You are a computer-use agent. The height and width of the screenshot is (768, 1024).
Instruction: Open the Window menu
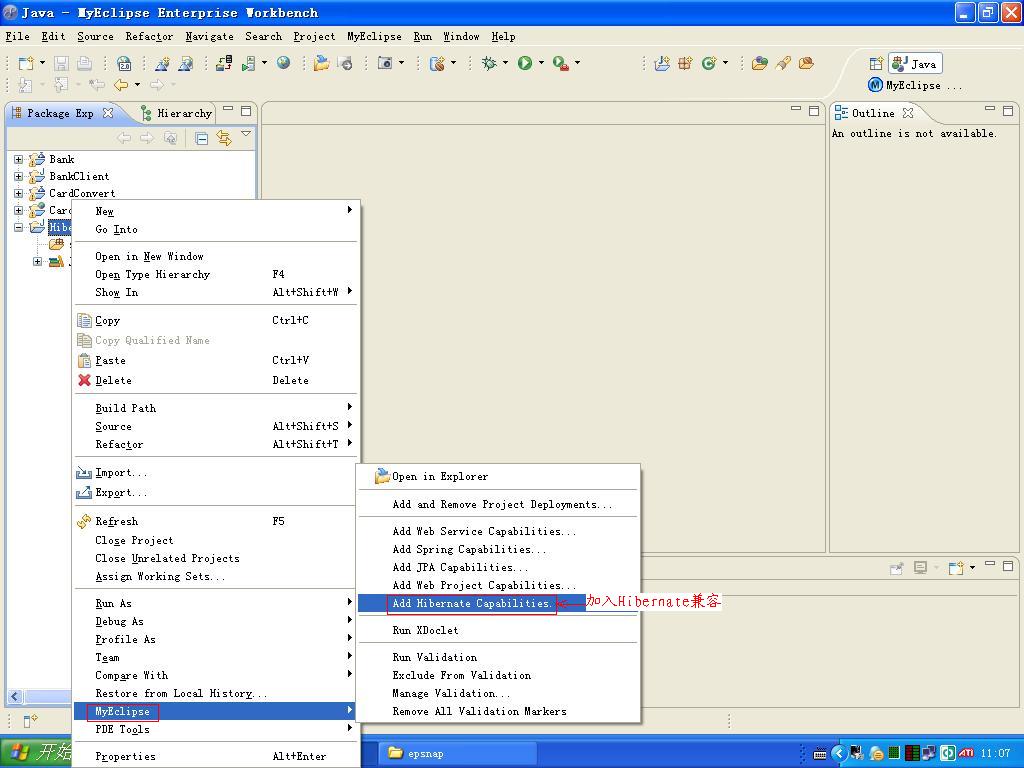coord(461,37)
